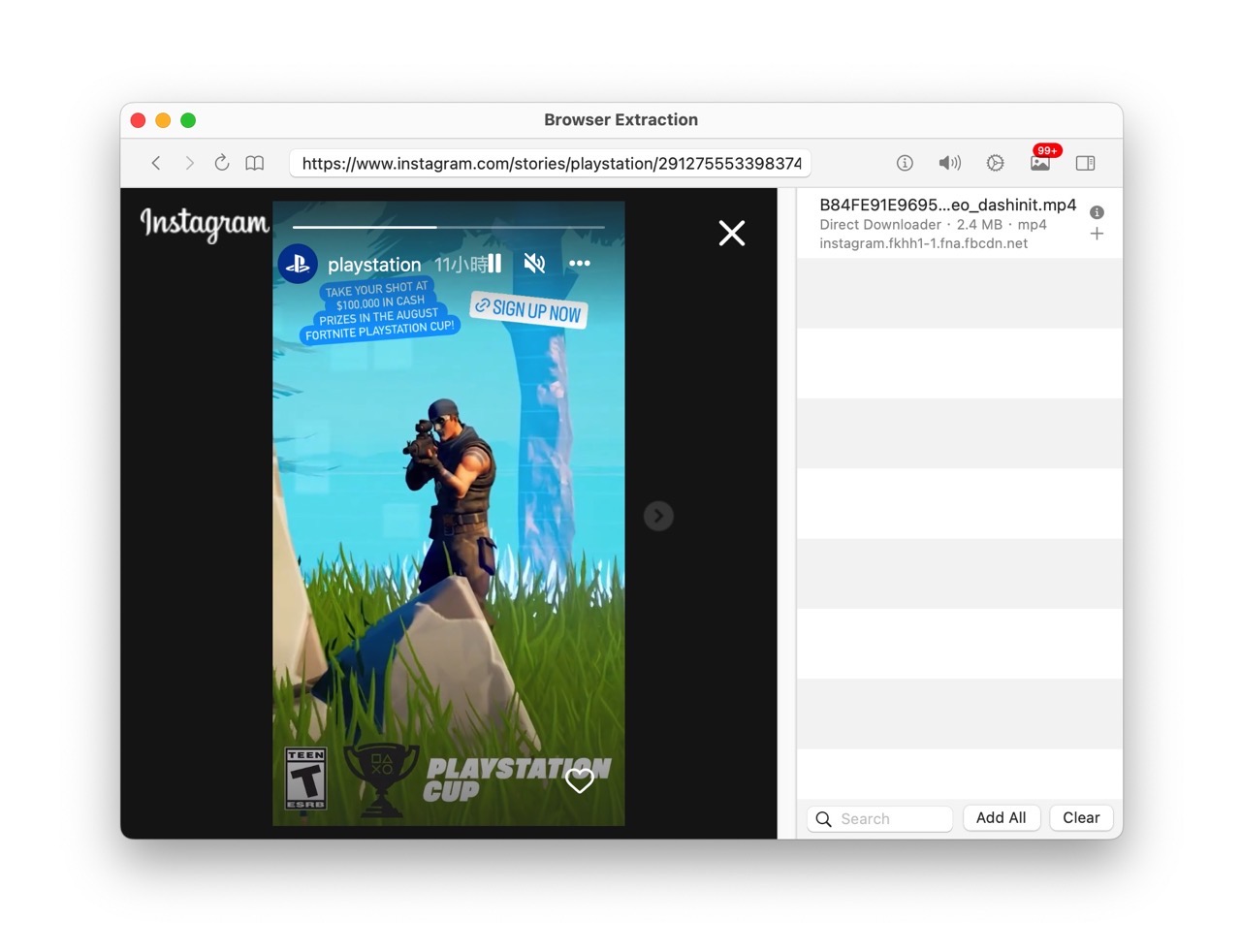Show info for the dashinit.mp4 download item
Image resolution: width=1241 pixels, height=952 pixels.
coord(1097,212)
